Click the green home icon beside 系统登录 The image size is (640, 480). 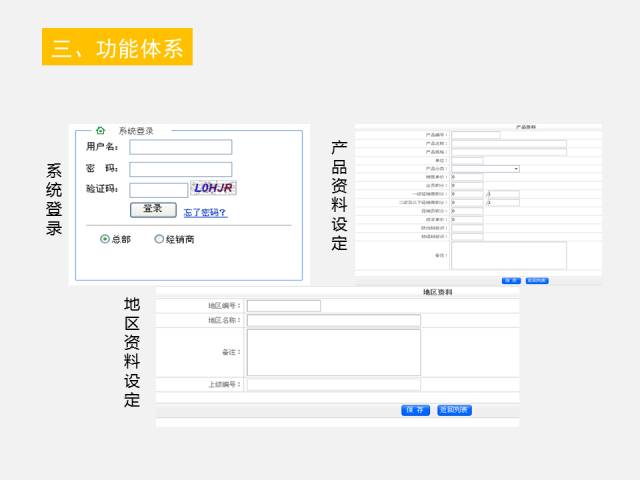[100, 130]
